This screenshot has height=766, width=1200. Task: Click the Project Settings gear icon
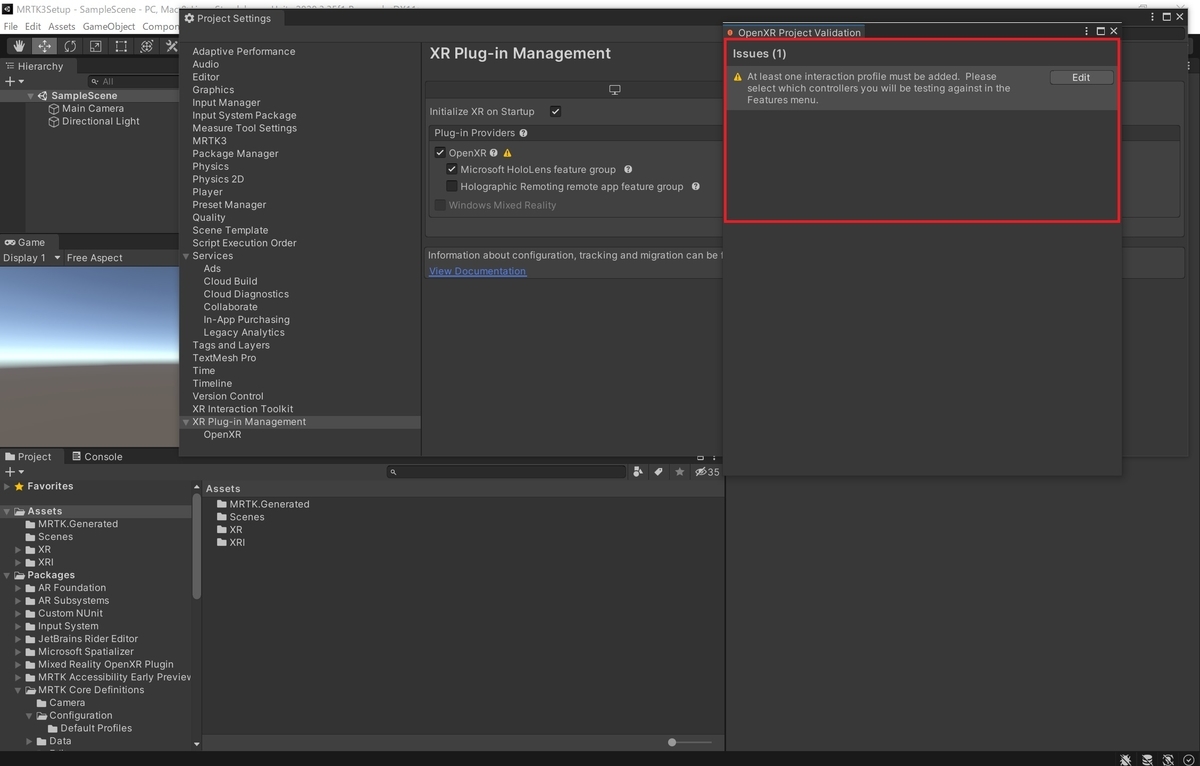(x=189, y=18)
